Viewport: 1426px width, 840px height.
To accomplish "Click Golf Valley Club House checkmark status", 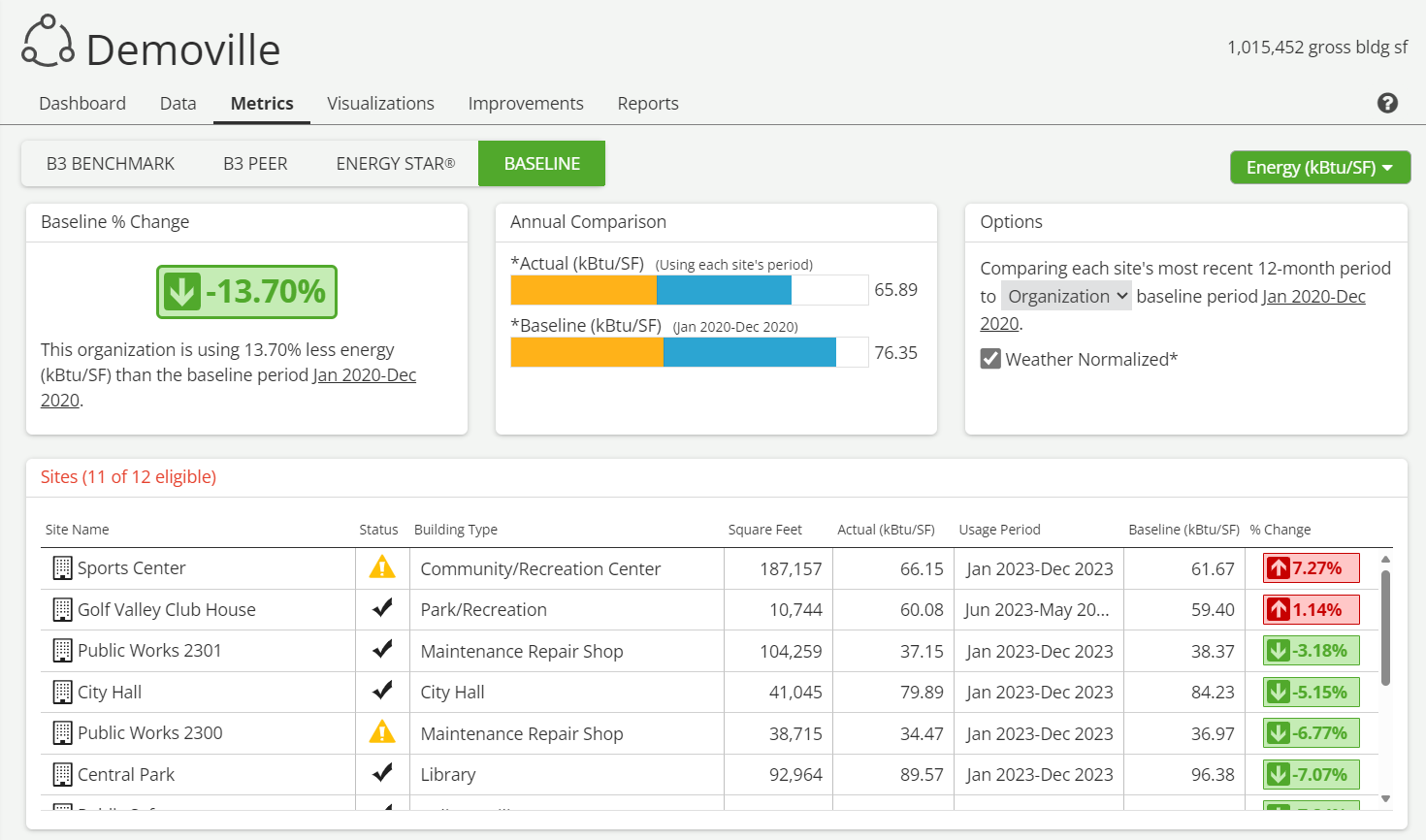I will (x=382, y=608).
